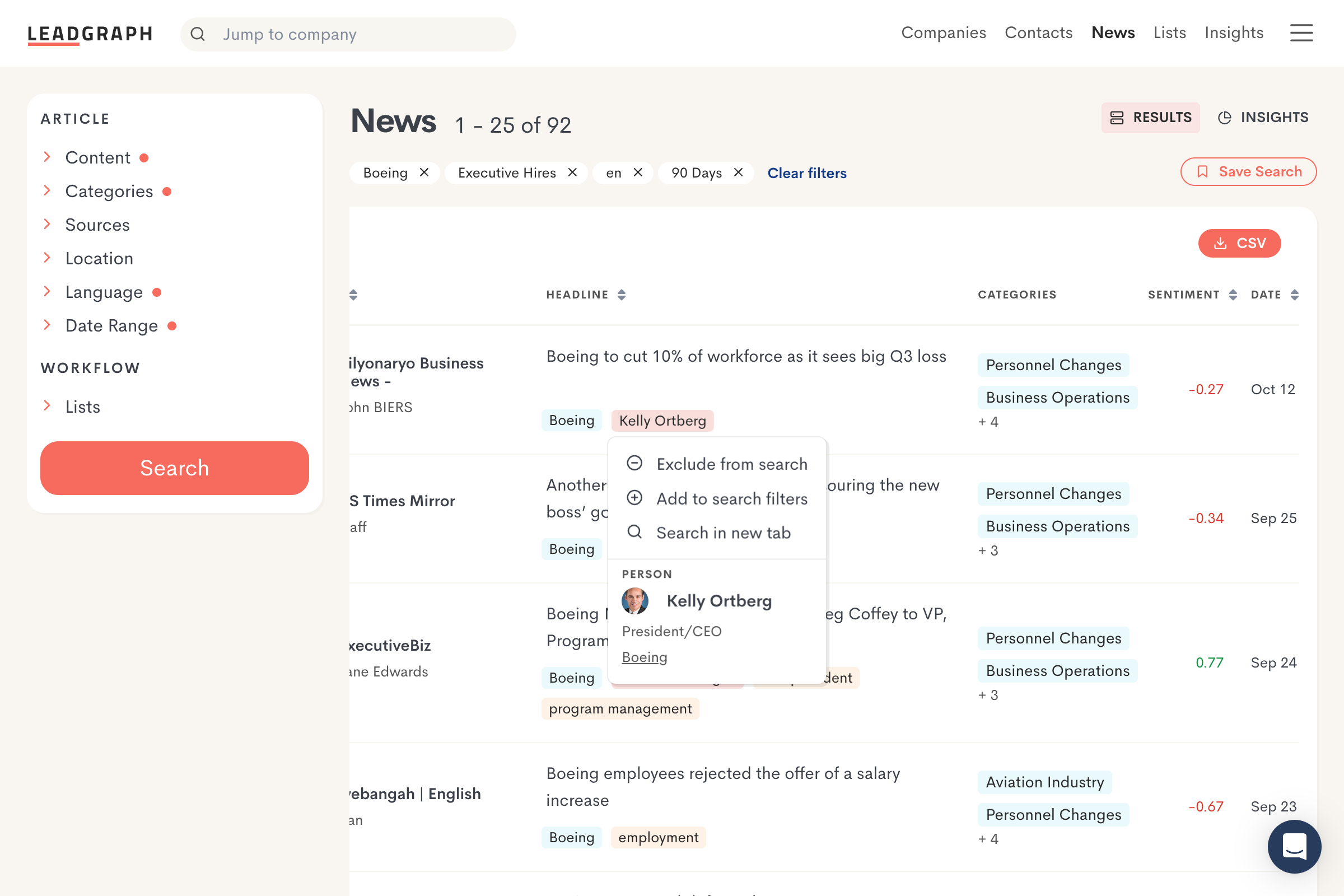This screenshot has height=896, width=1344.
Task: Expand the Content filter section
Action: tap(97, 158)
